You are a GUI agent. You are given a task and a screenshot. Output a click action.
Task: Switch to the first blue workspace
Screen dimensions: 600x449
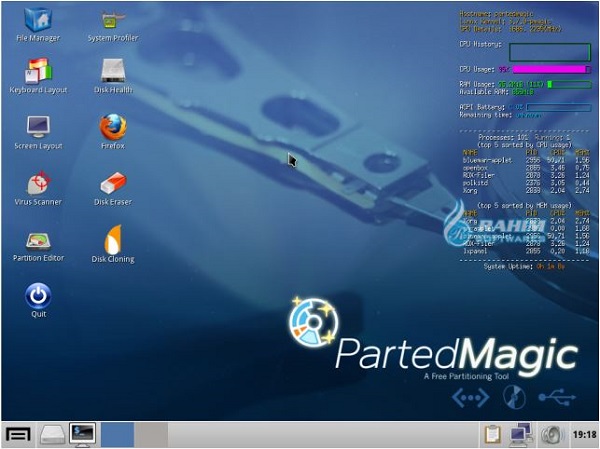tap(117, 434)
